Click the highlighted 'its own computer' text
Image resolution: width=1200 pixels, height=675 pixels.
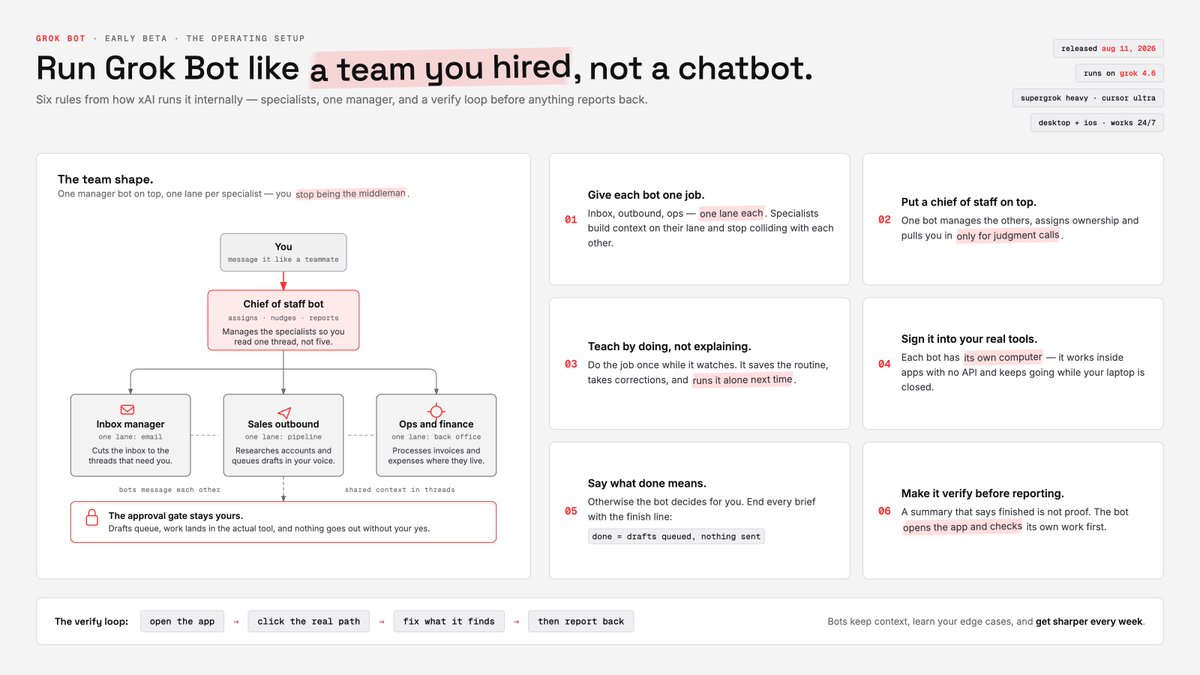click(x=1003, y=357)
